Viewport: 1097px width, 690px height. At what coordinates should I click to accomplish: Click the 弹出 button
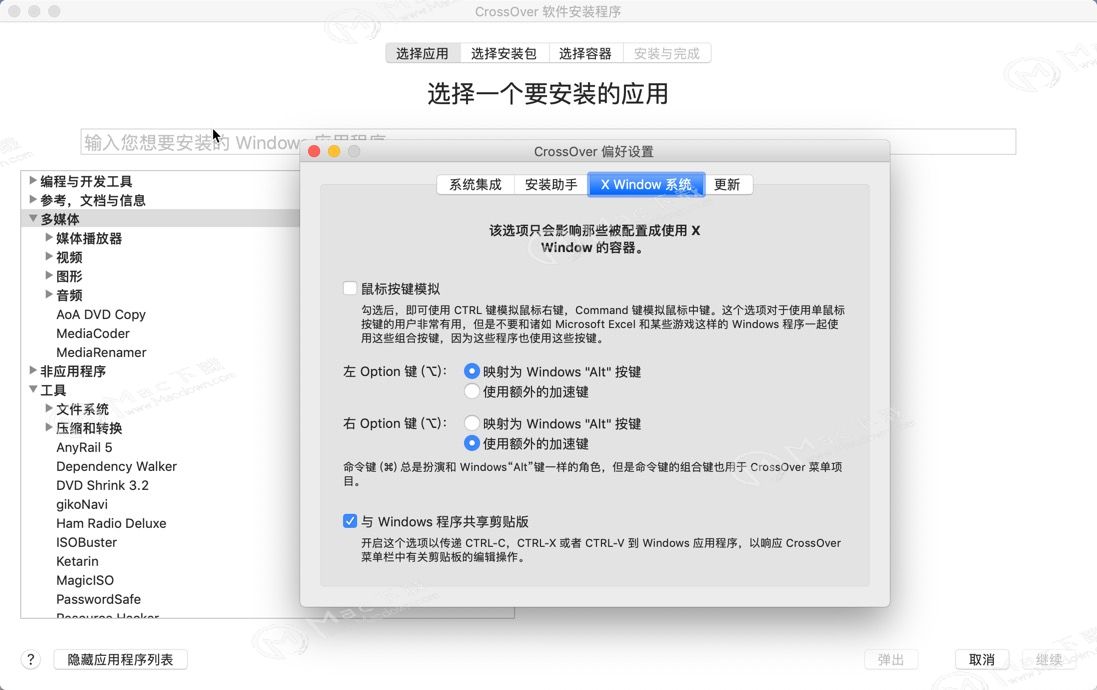pyautogui.click(x=891, y=659)
